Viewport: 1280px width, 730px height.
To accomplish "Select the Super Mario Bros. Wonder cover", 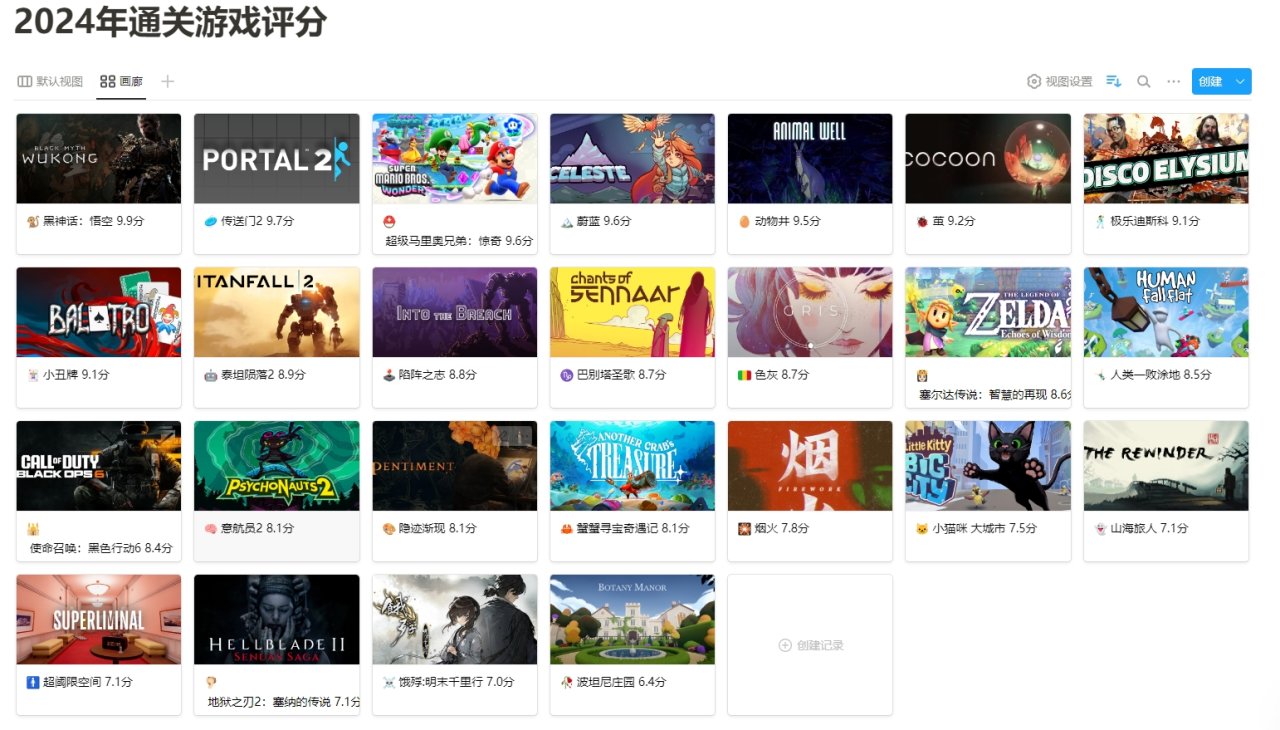I will [x=455, y=158].
